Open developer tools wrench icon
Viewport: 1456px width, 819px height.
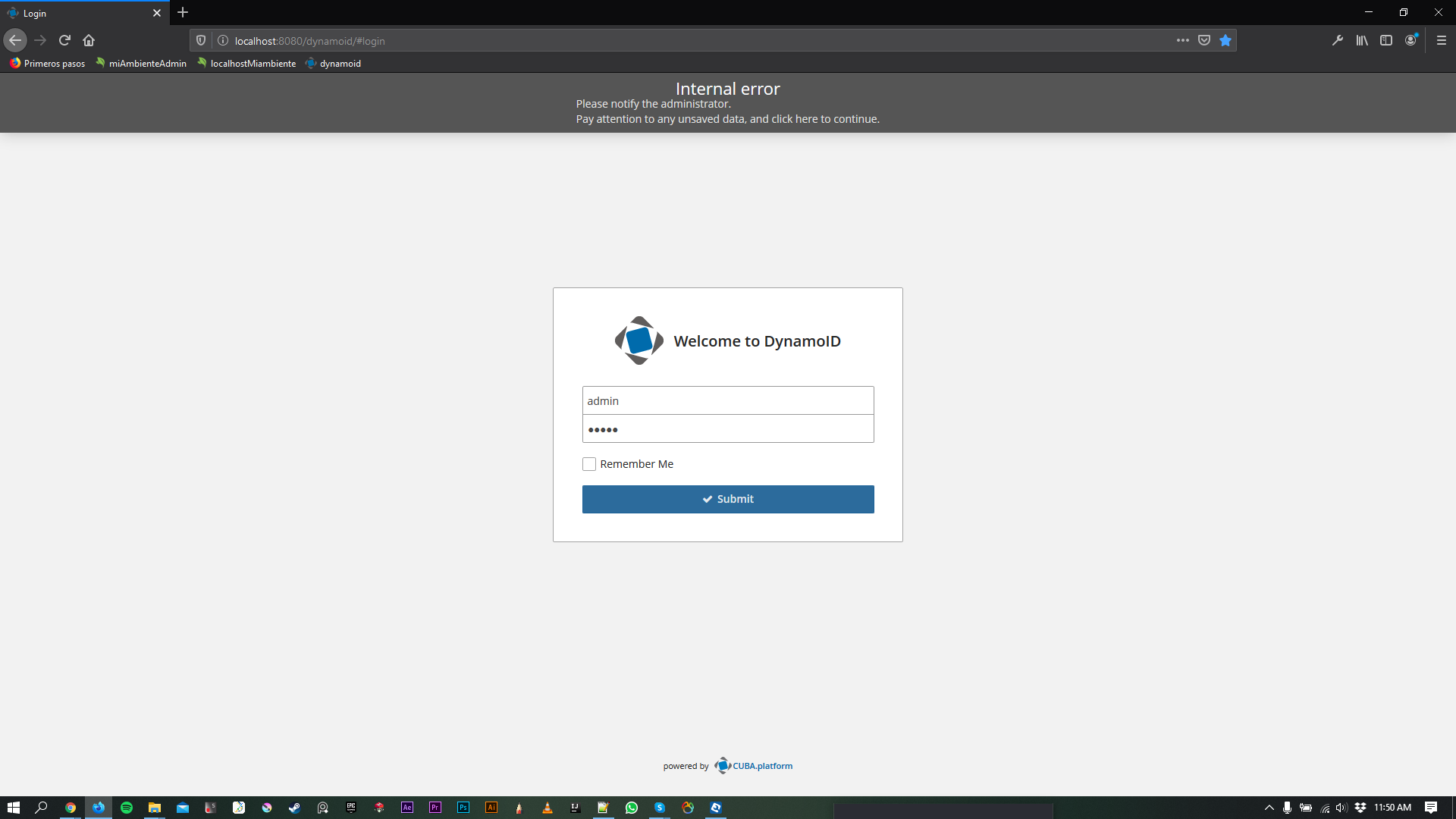[1338, 40]
